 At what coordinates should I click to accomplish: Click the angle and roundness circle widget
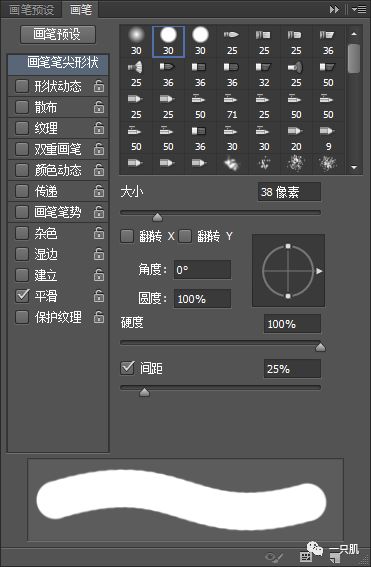click(288, 270)
